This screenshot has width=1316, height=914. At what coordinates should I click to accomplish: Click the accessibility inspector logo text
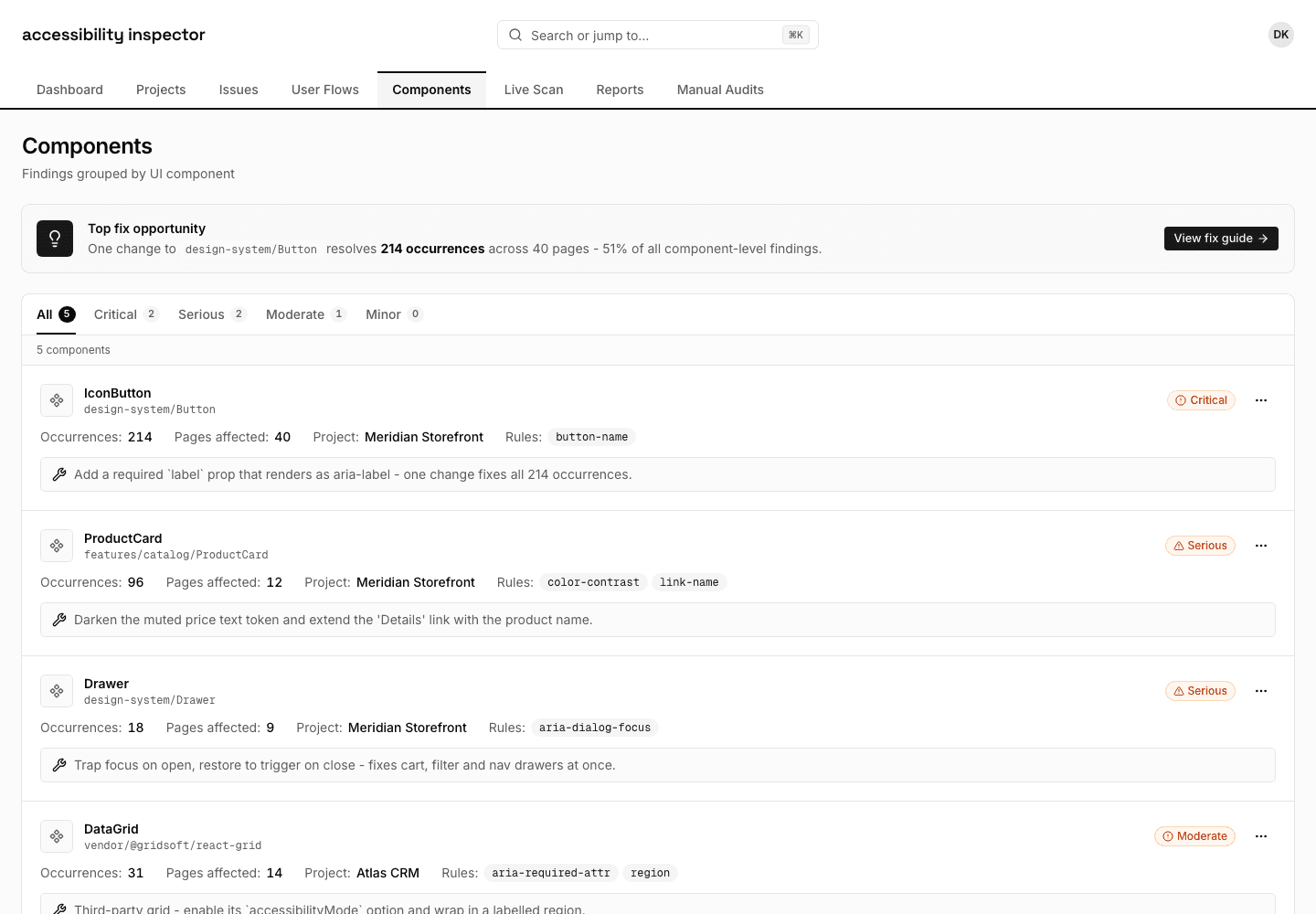(x=113, y=35)
